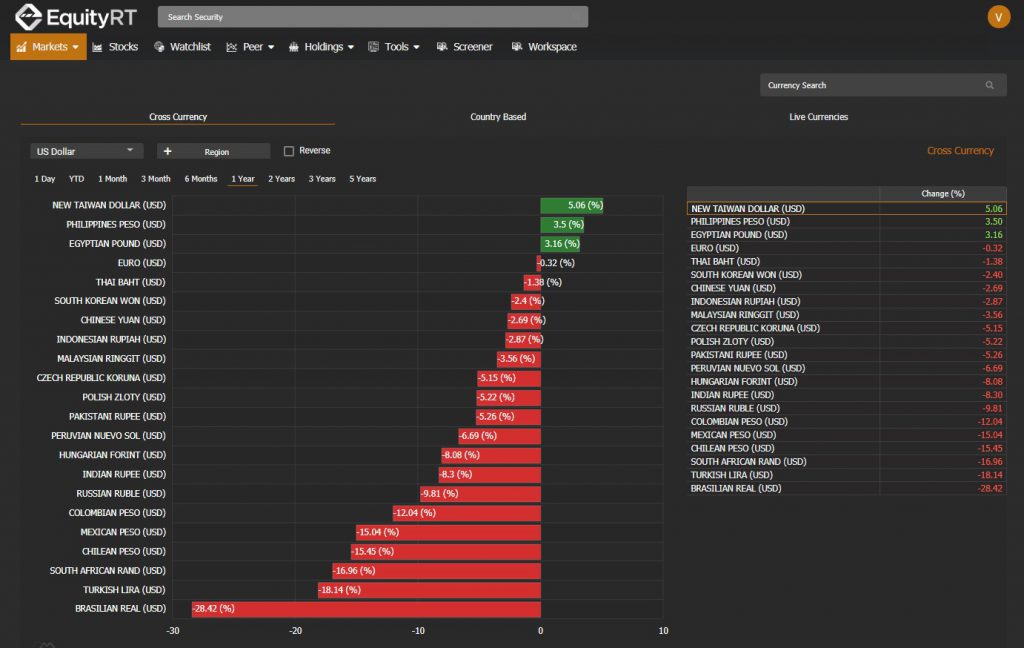1024x648 pixels.
Task: Open the US Dollar currency dropdown
Action: pyautogui.click(x=86, y=152)
